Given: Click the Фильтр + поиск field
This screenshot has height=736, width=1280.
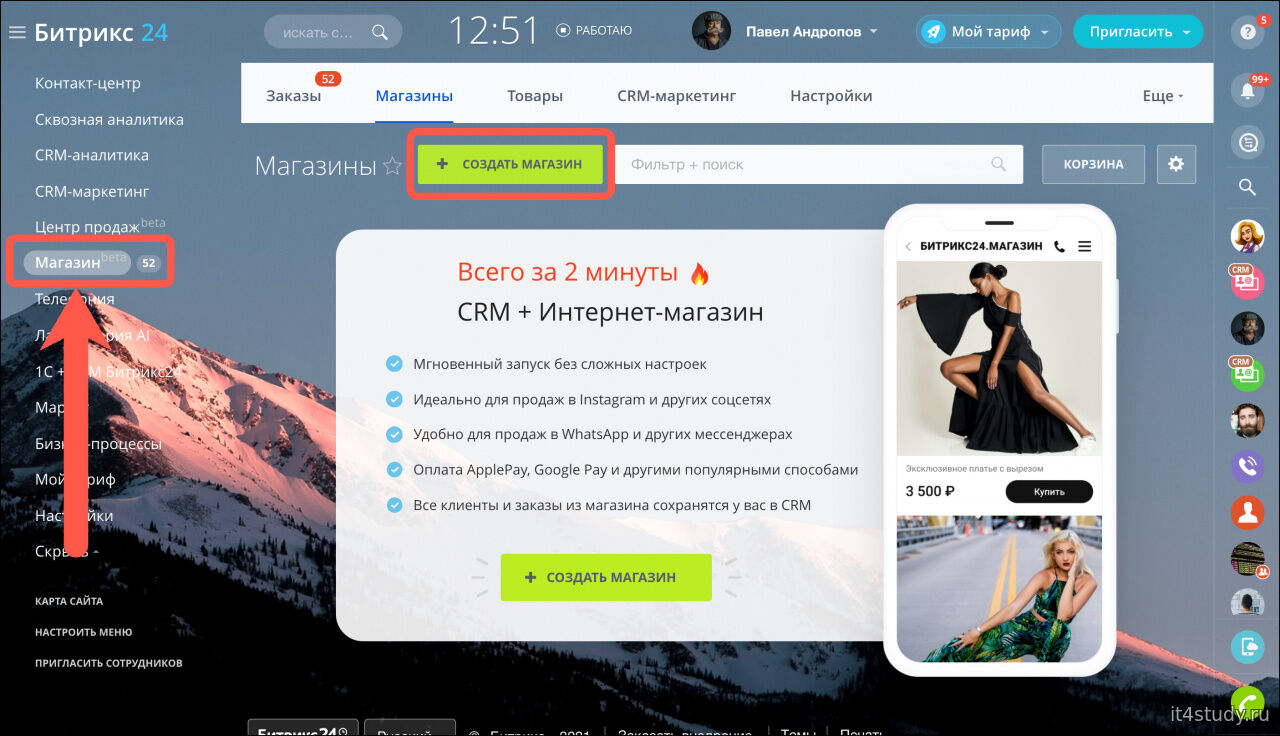Looking at the screenshot, I should click(800, 164).
